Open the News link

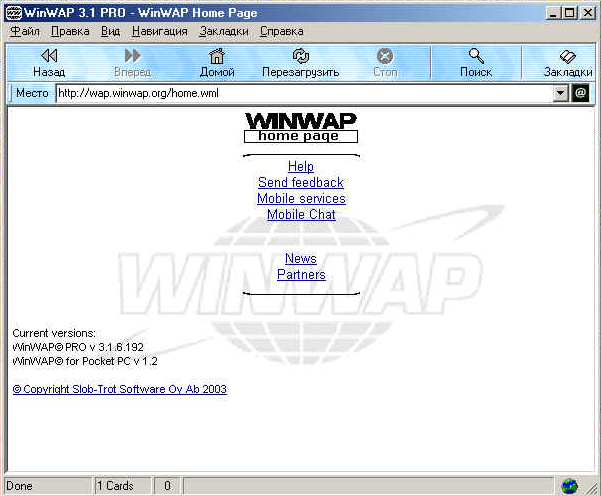(x=301, y=258)
